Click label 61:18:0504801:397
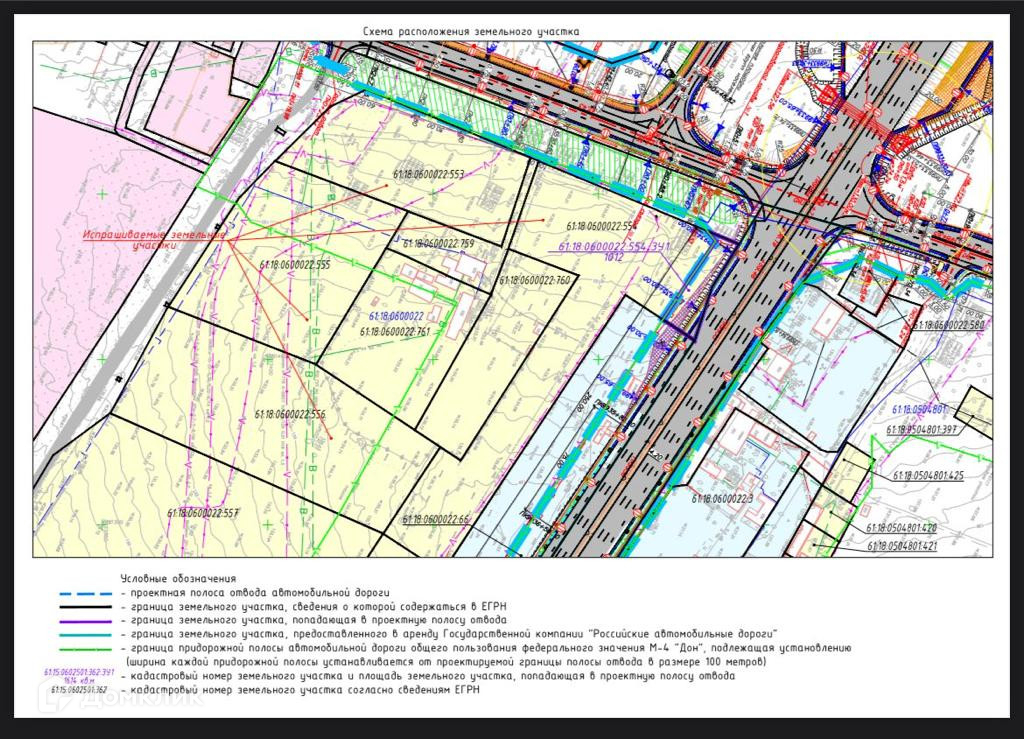1024x739 pixels. point(921,430)
